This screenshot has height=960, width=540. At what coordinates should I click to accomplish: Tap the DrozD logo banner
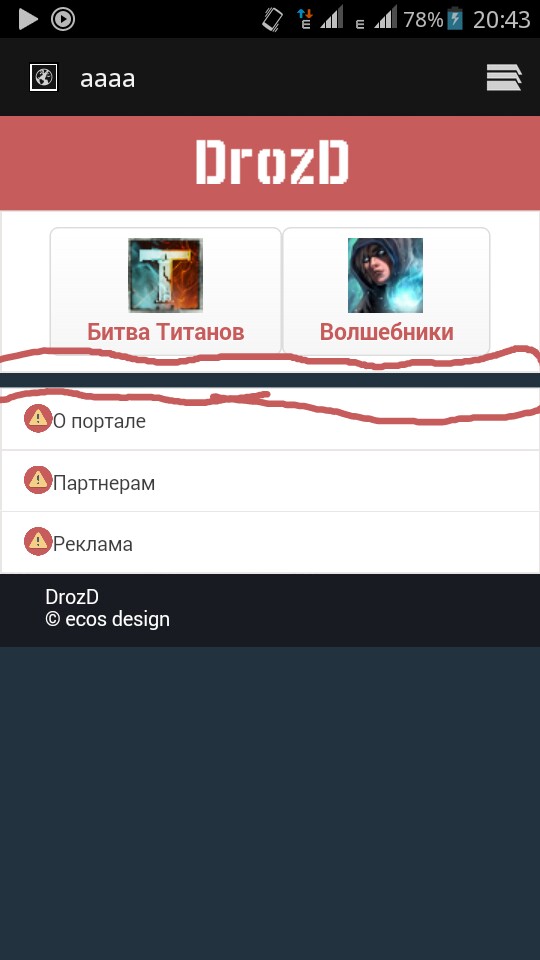[x=270, y=163]
